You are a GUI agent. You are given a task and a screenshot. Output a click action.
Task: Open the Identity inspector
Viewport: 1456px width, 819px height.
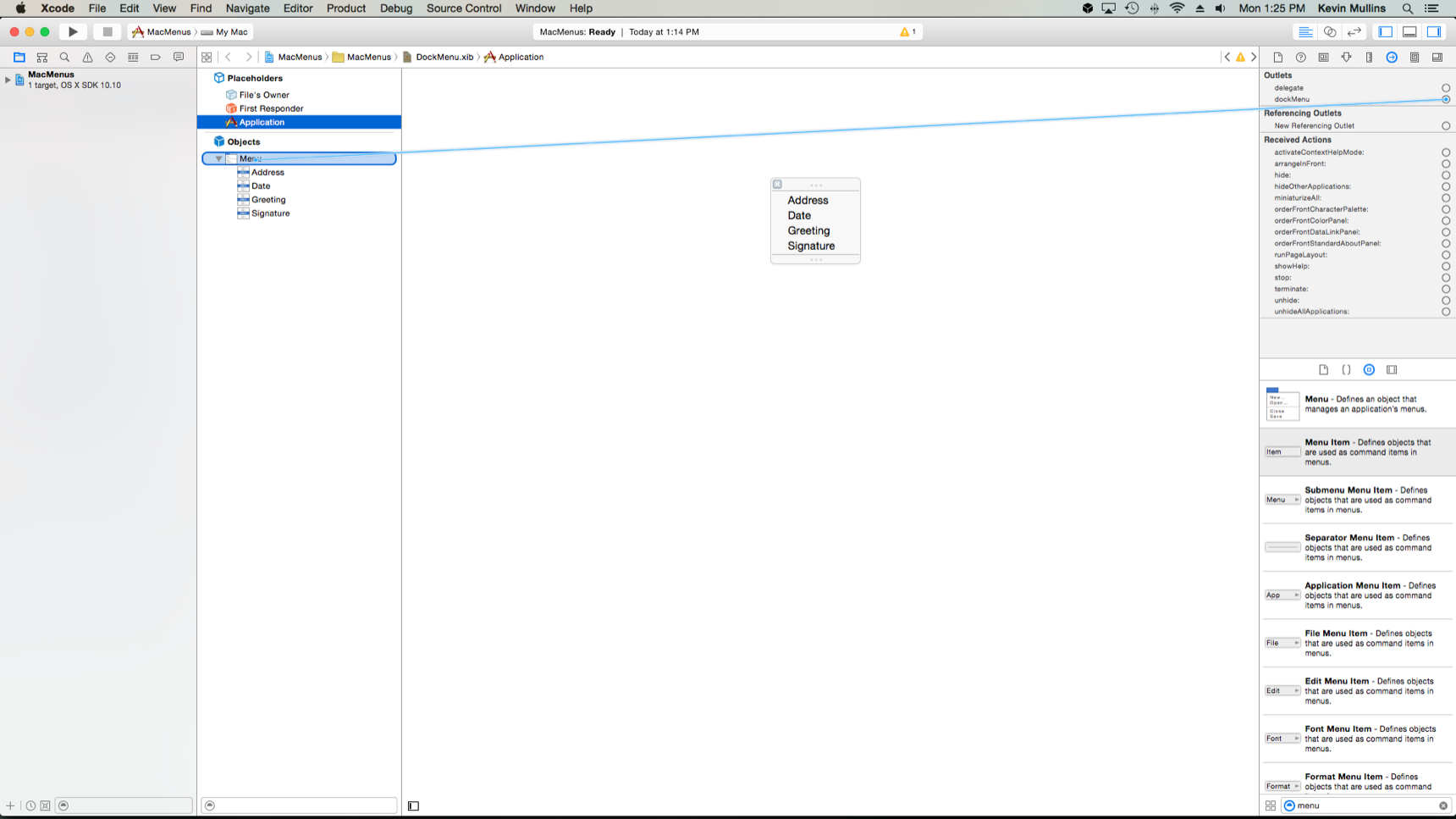(x=1324, y=58)
